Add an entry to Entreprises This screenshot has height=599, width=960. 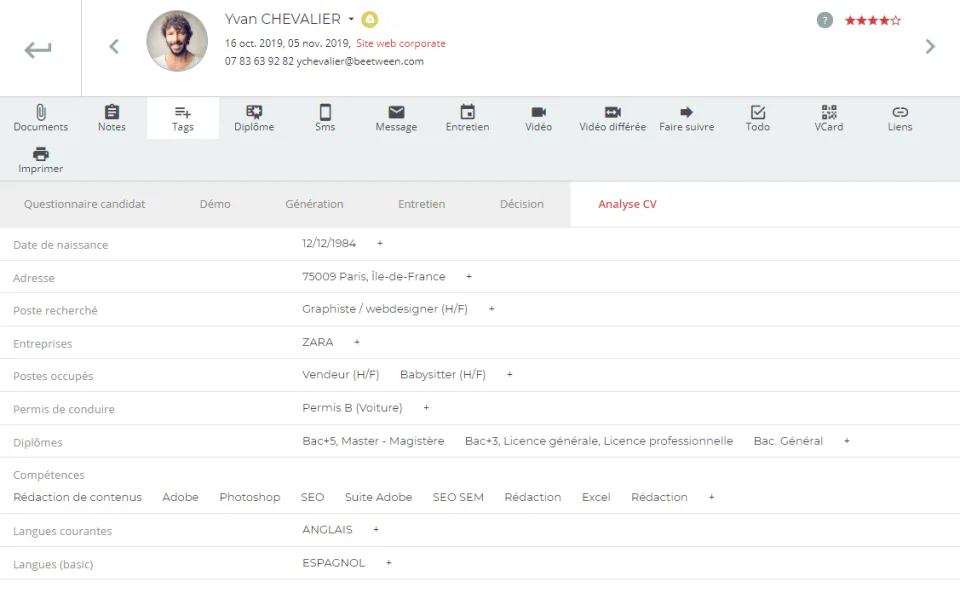(356, 342)
